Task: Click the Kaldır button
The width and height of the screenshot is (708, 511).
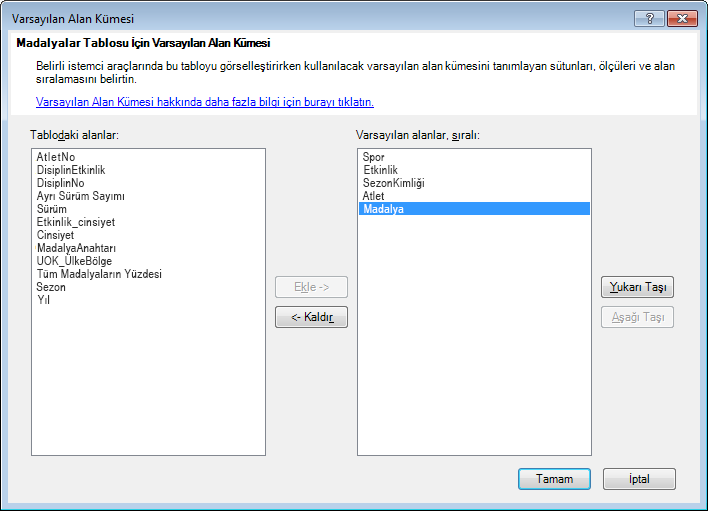Action: coord(312,317)
